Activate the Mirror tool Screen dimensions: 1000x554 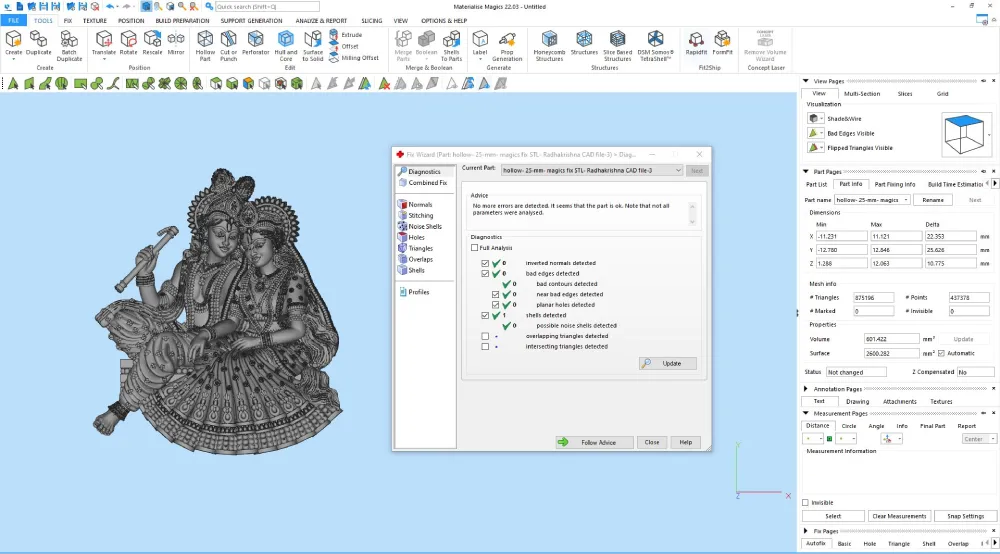click(176, 43)
